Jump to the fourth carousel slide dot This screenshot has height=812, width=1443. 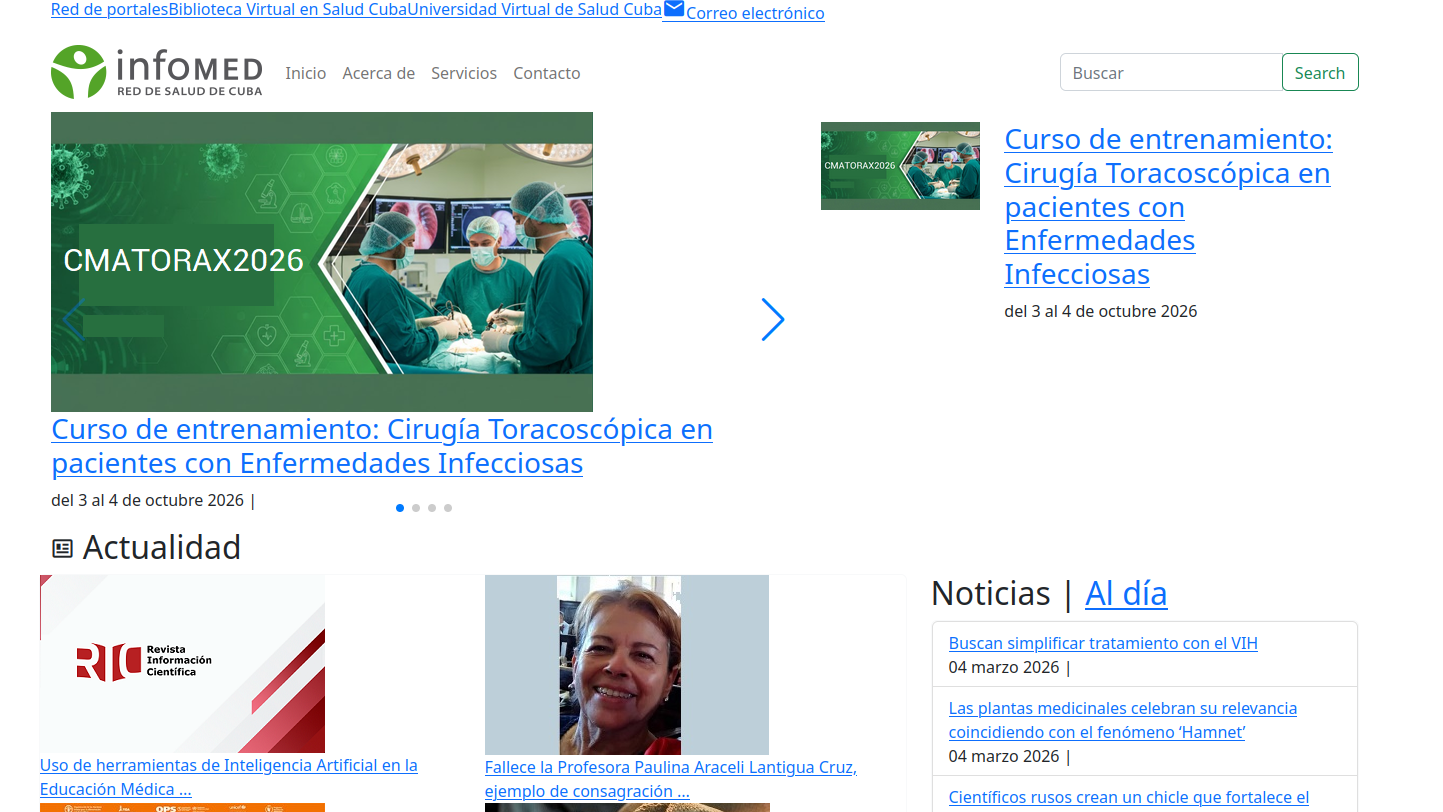click(448, 508)
